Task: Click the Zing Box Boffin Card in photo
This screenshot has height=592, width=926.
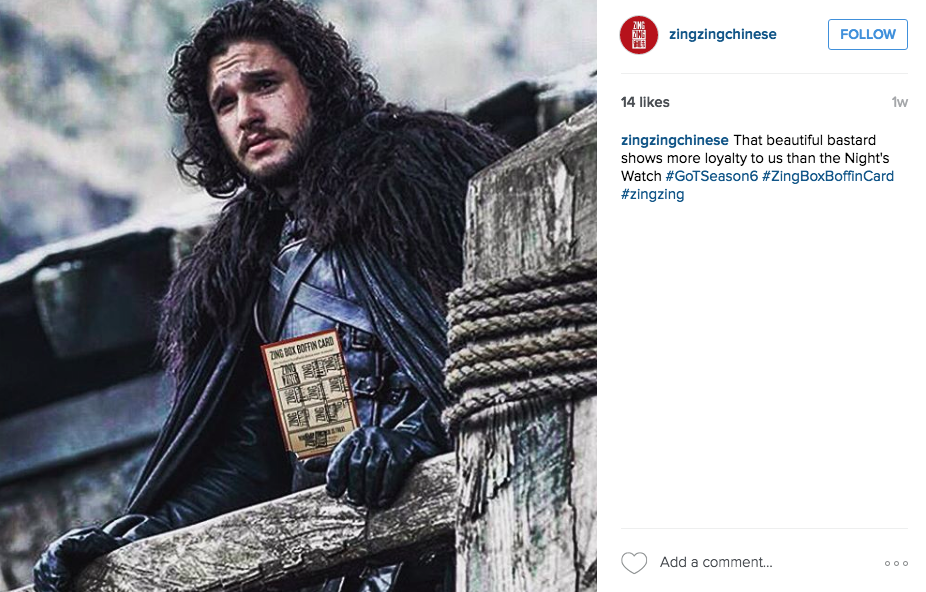Action: 311,393
